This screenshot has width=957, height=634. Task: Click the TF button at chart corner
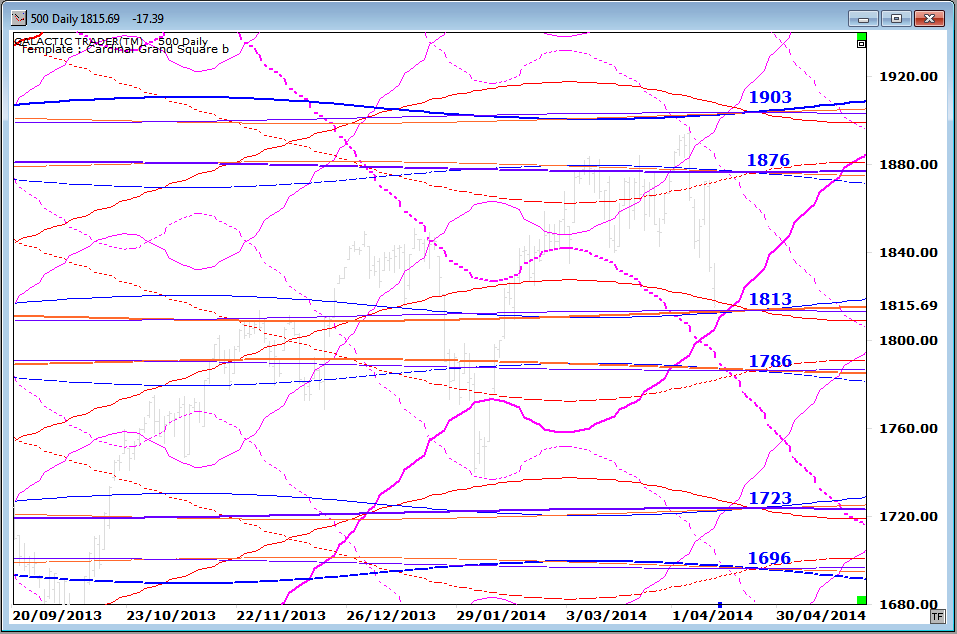(x=937, y=617)
